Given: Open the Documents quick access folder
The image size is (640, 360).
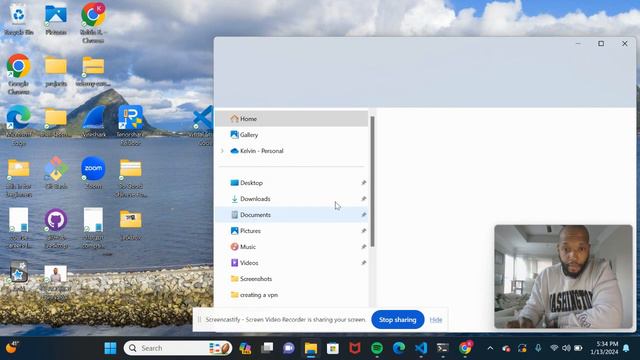Looking at the screenshot, I should click(x=291, y=215).
